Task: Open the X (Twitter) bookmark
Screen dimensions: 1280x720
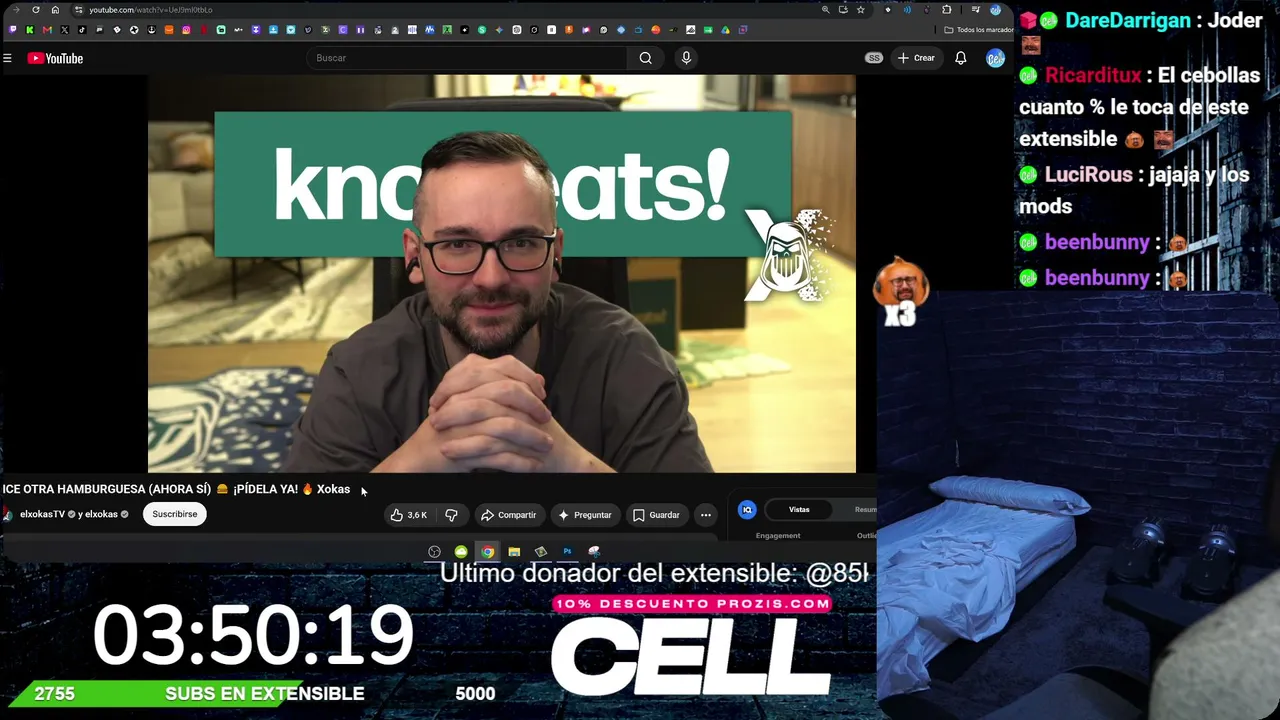Action: (x=65, y=30)
